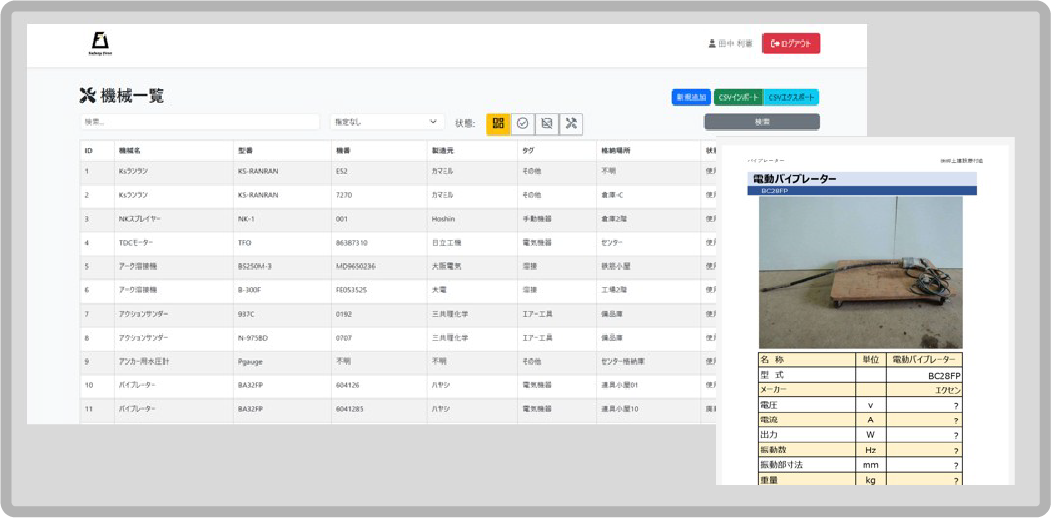Click the blue 新規追加 button

pyautogui.click(x=691, y=97)
